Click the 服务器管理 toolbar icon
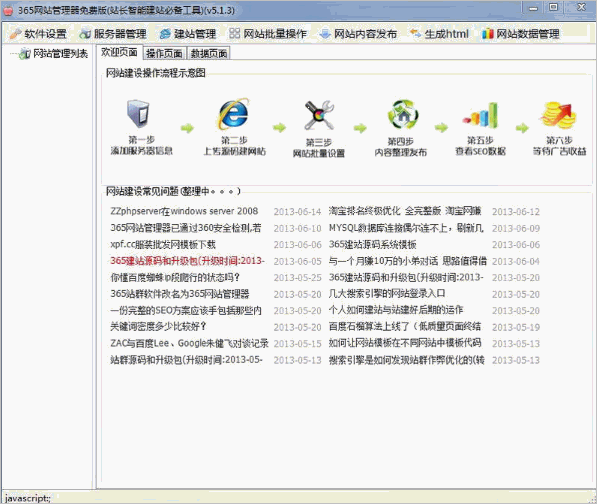The image size is (597, 504). [x=85, y=34]
